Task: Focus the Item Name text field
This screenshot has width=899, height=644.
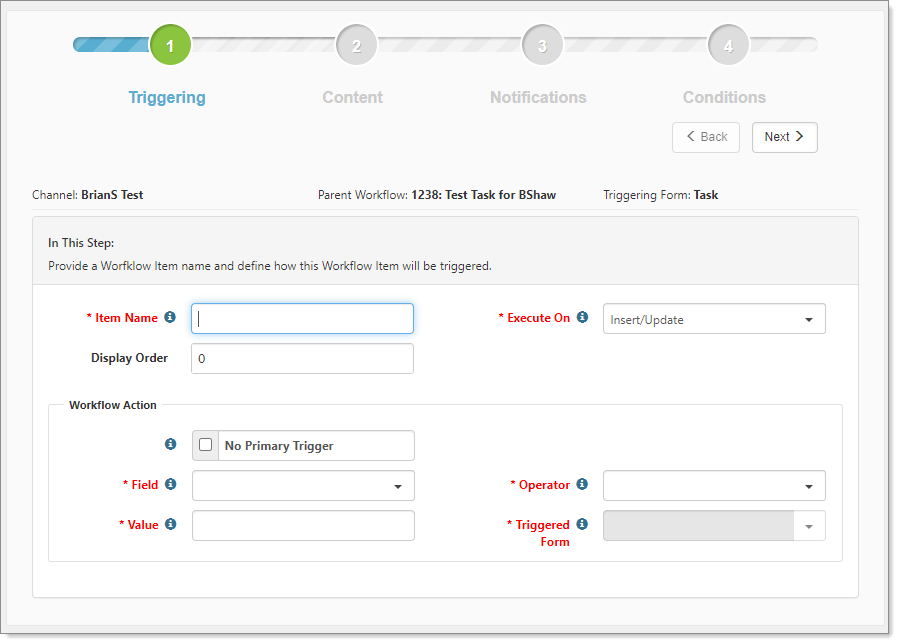Action: [x=302, y=319]
